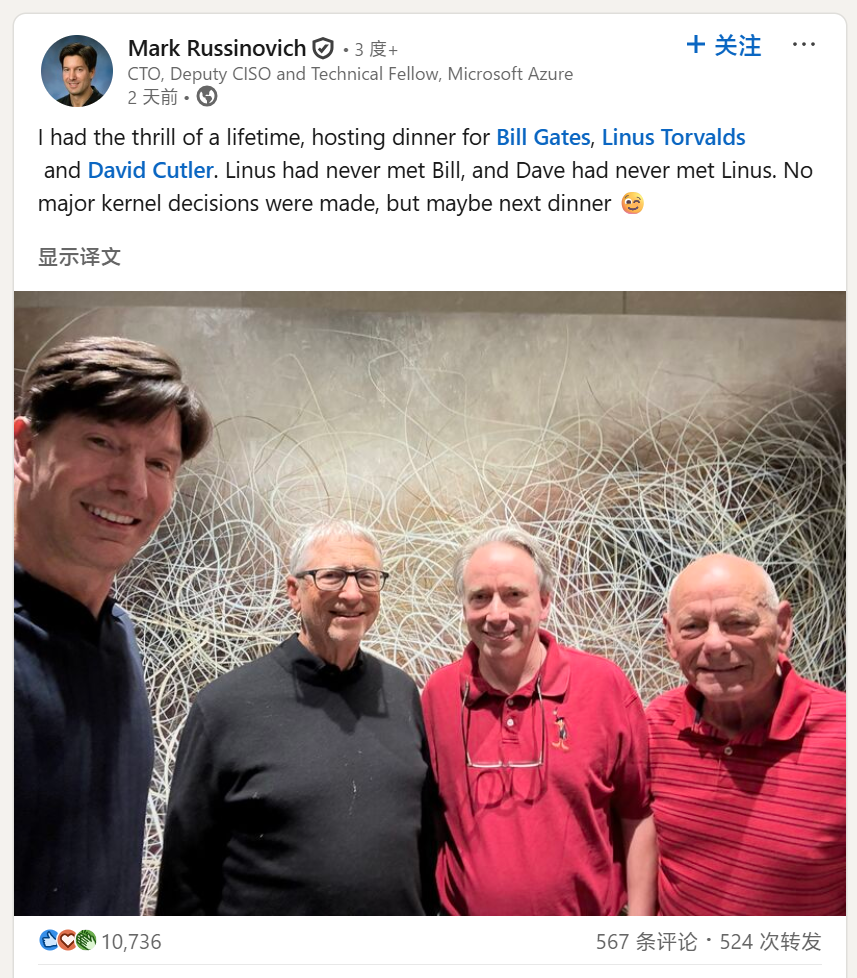Show translation via 显示译文
This screenshot has width=857, height=978.
coord(79,256)
